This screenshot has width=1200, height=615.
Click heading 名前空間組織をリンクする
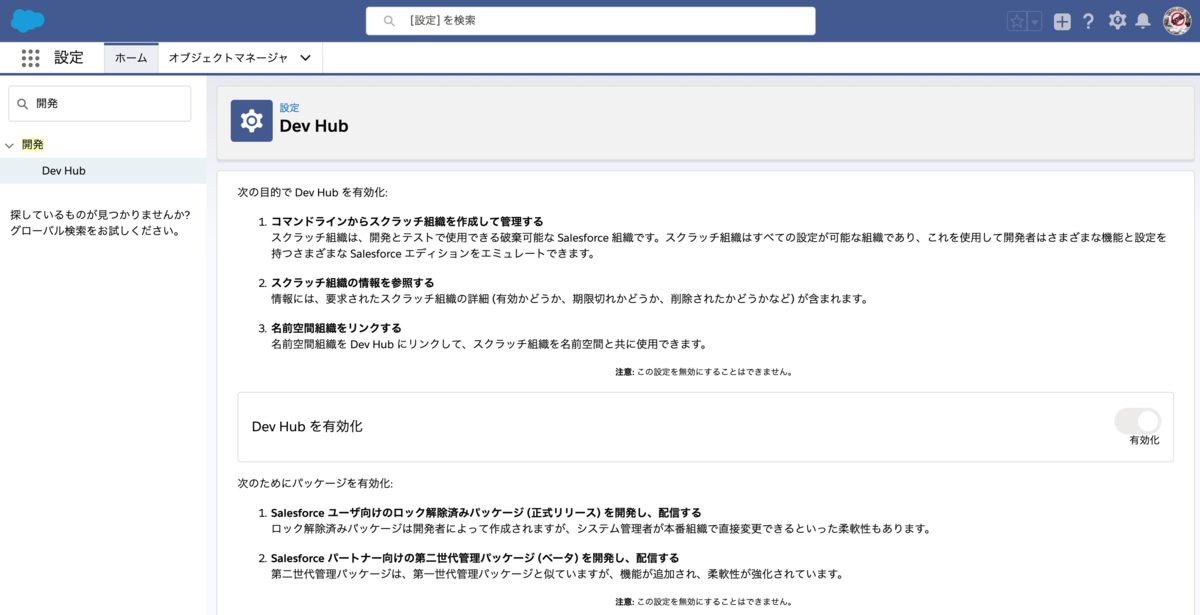click(336, 328)
